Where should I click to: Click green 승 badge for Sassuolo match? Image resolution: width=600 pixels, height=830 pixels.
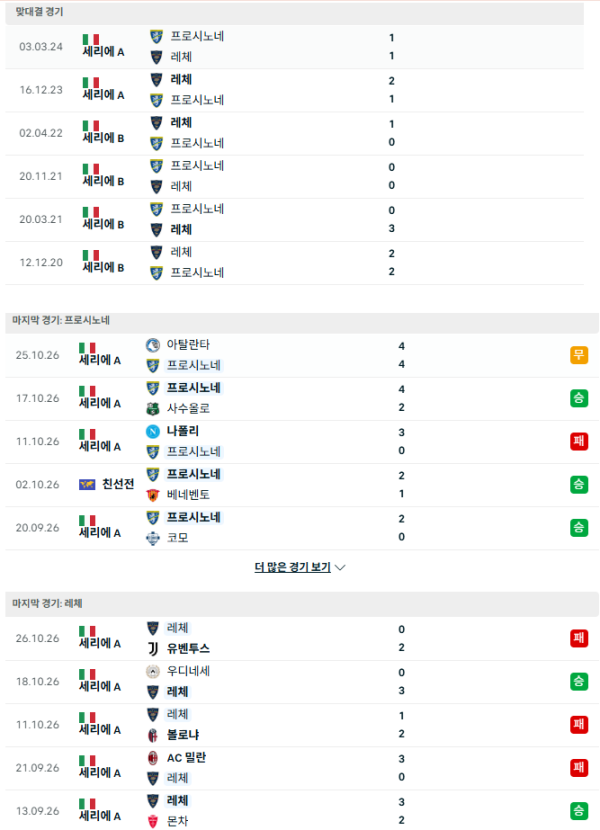pos(579,398)
